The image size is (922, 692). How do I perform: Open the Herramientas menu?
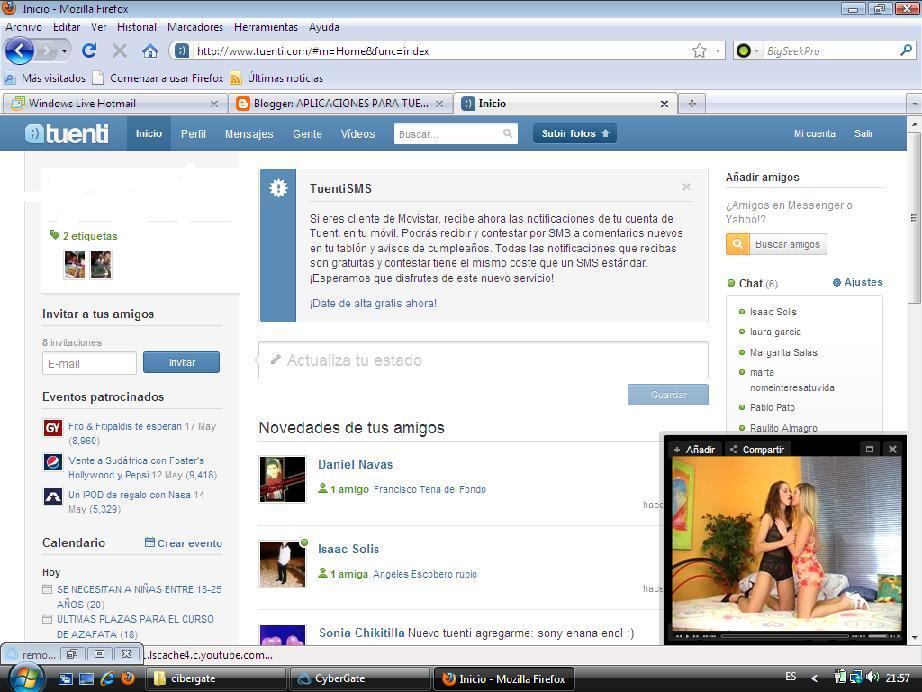tap(265, 27)
